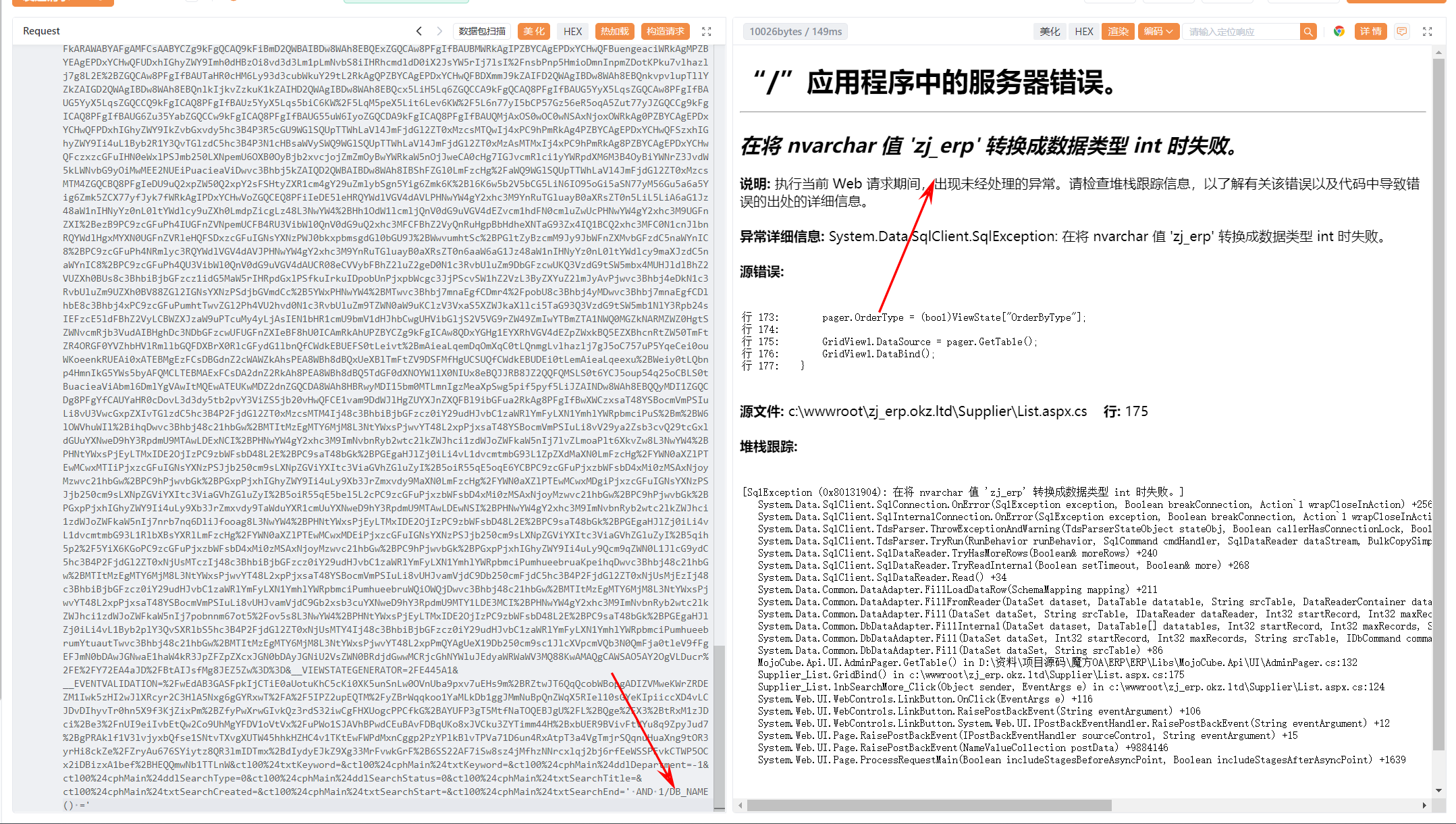1456x824 pixels.
Task: Click the horizontal scrollbar of response pane
Action: [x=929, y=805]
